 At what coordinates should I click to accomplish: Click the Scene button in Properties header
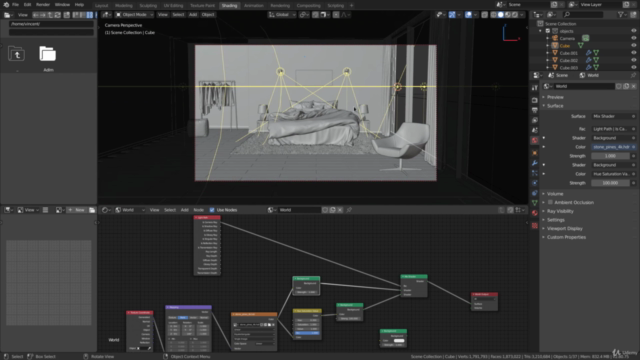[558, 76]
